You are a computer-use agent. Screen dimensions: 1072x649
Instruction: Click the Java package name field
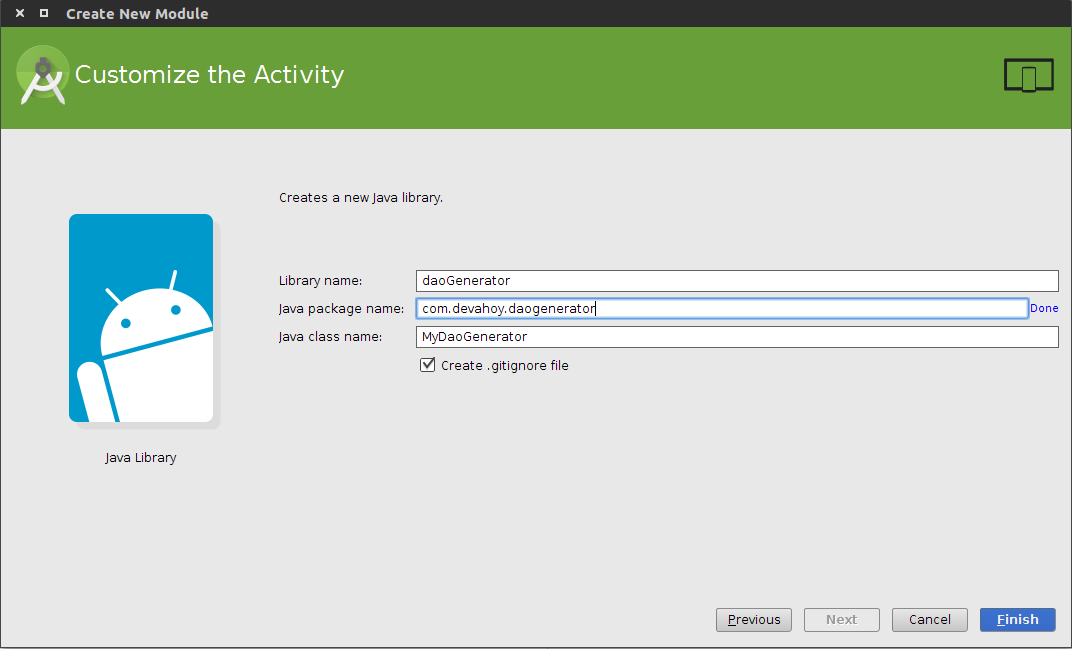(x=722, y=308)
